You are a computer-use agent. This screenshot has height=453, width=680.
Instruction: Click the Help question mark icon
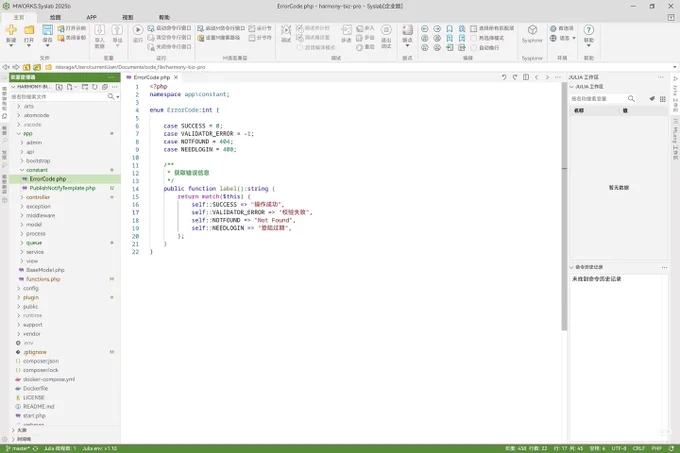click(x=588, y=30)
